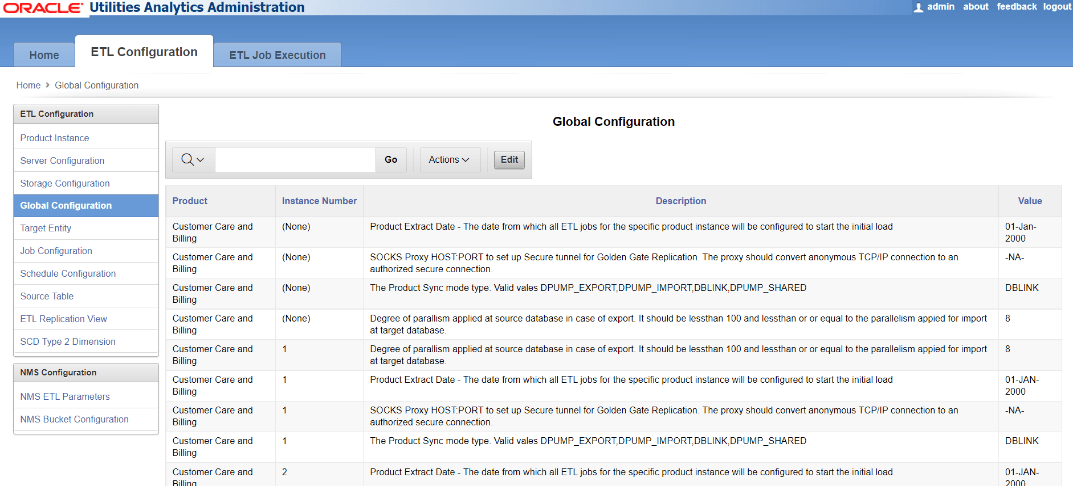The width and height of the screenshot is (1073, 486).
Task: Sort by the Description column header
Action: pyautogui.click(x=681, y=201)
